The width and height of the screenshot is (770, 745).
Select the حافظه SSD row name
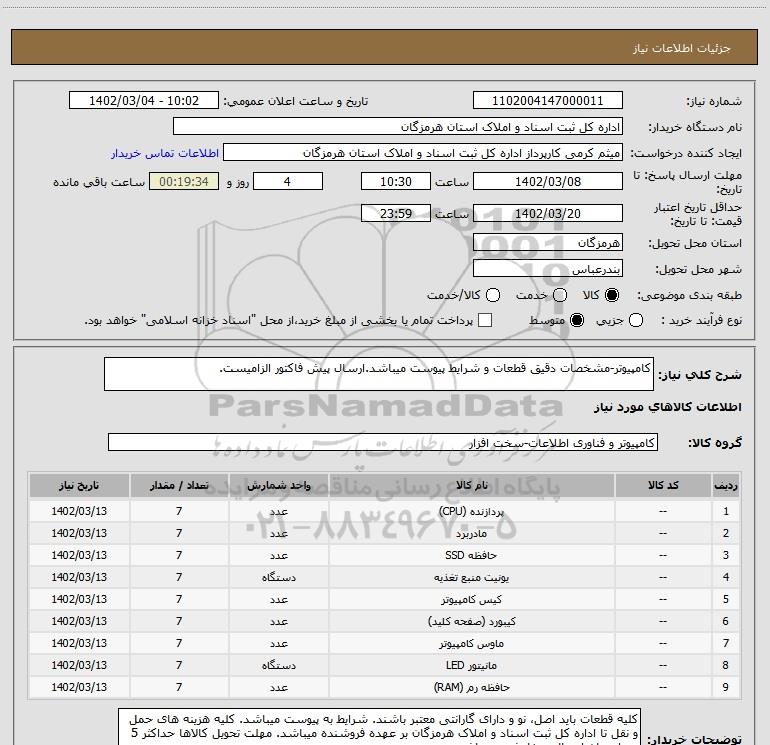coord(471,555)
